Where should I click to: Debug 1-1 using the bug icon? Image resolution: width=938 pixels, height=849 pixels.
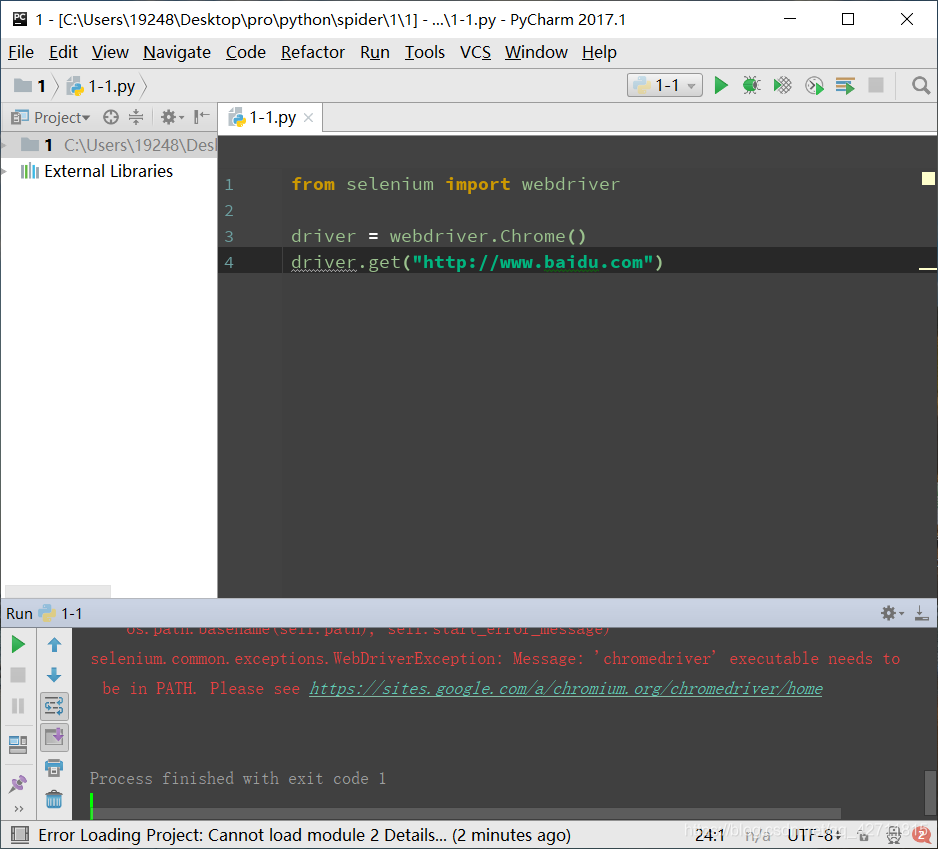(751, 85)
